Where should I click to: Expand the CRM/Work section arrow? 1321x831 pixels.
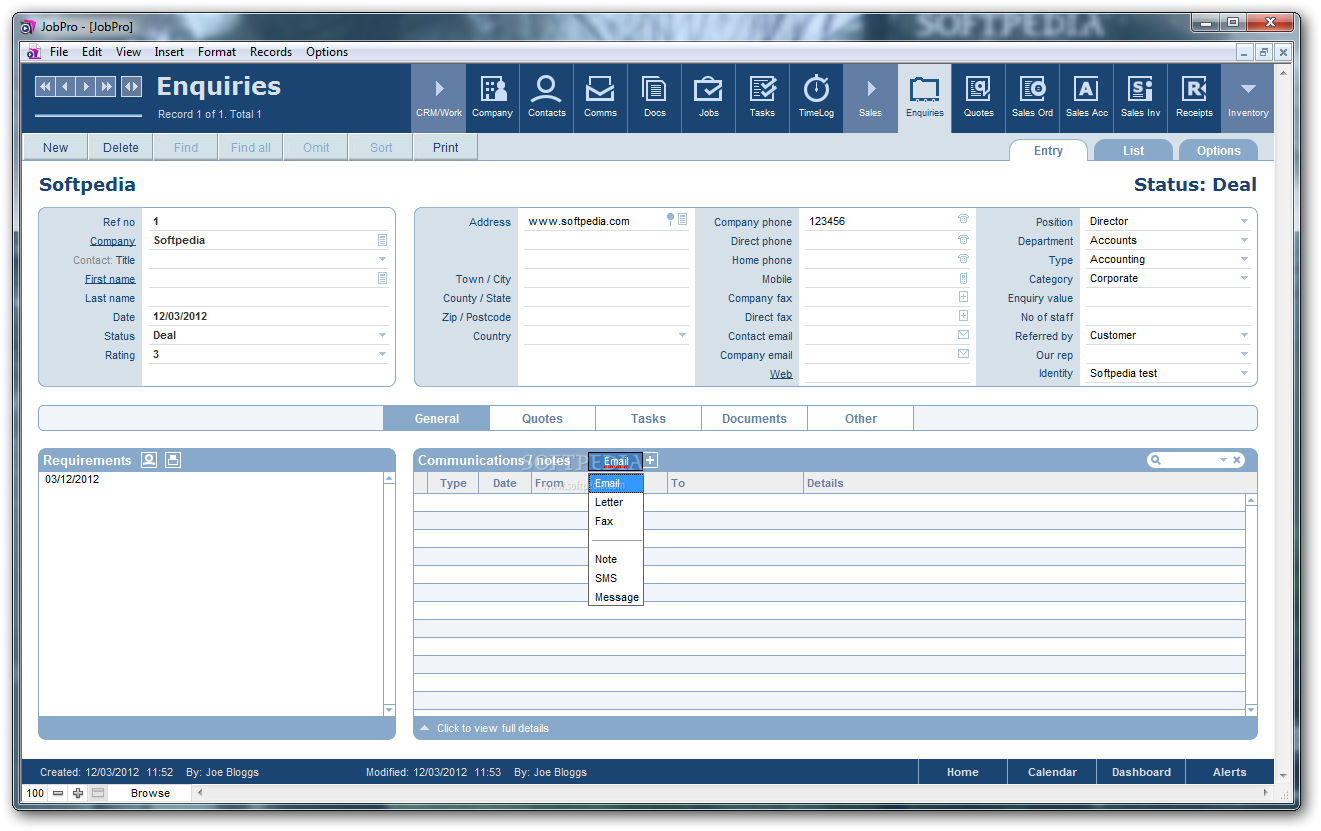pyautogui.click(x=439, y=89)
